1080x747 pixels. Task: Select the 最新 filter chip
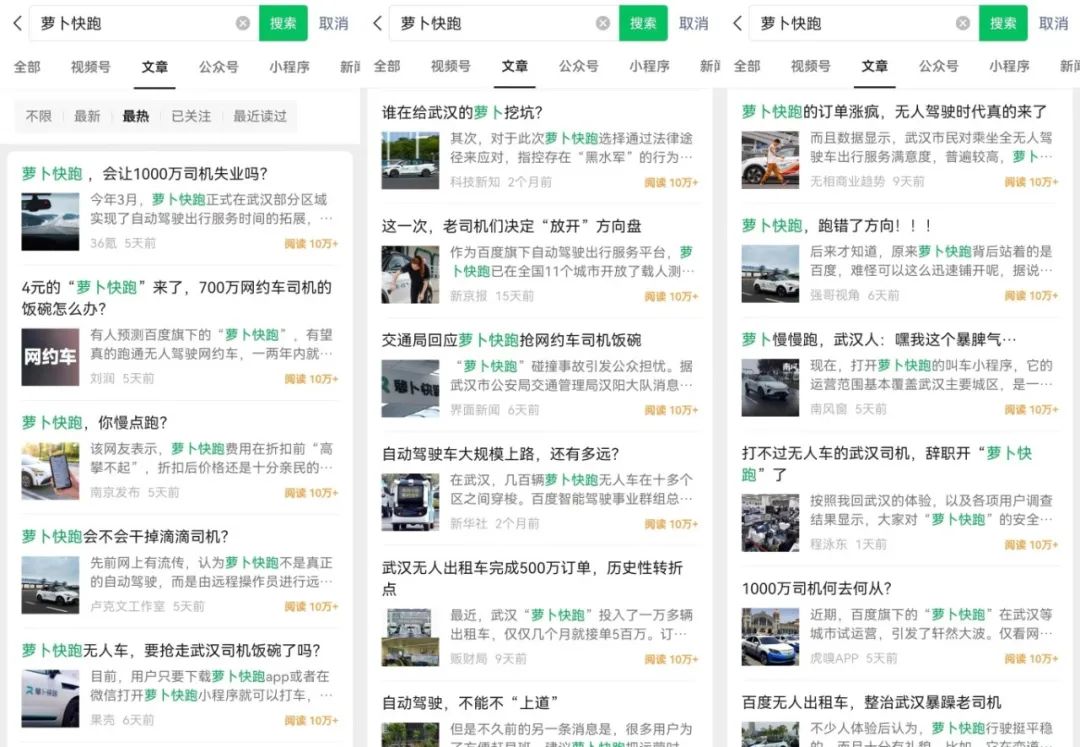click(87, 116)
